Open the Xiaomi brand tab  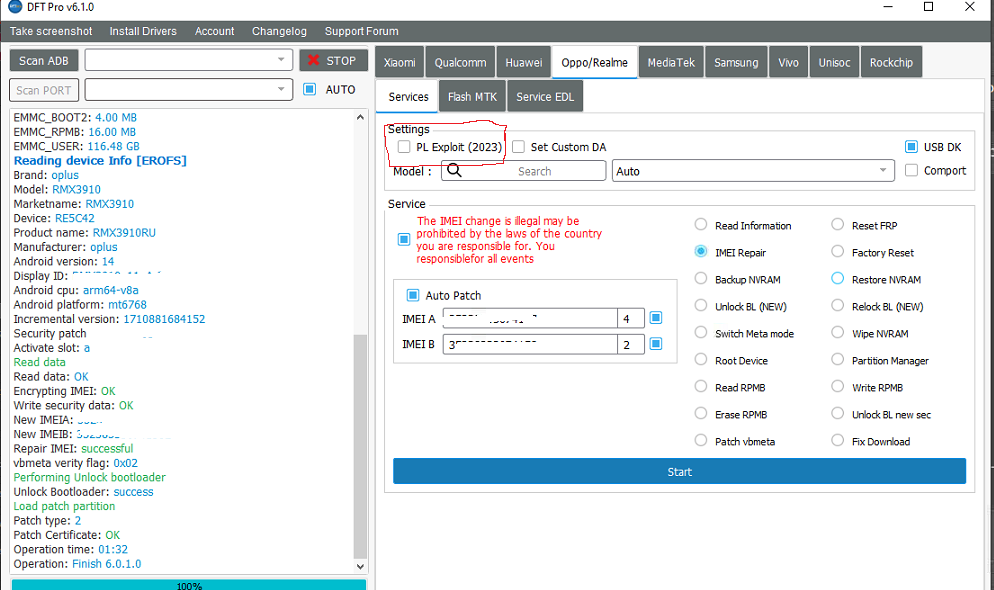[x=399, y=62]
